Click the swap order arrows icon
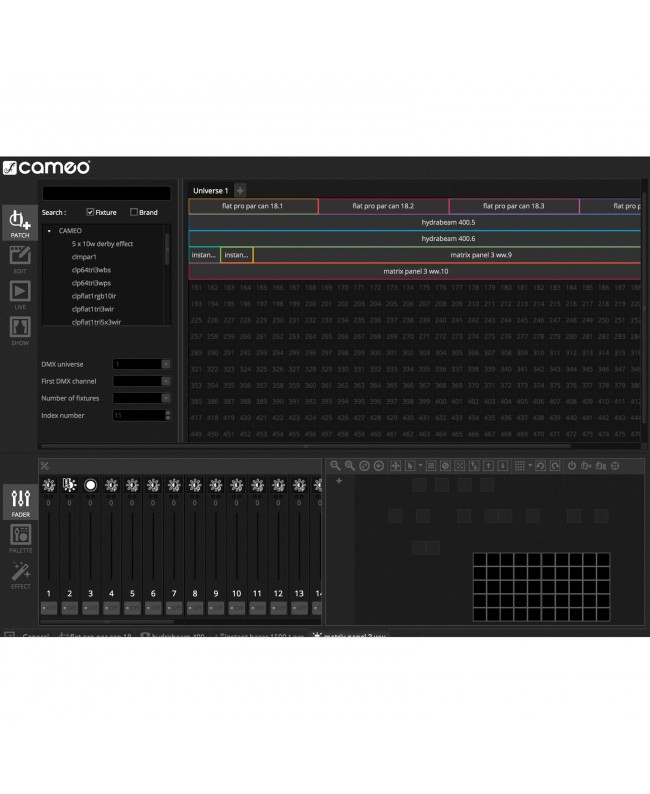Screen dimensions: 650x794 [474, 466]
